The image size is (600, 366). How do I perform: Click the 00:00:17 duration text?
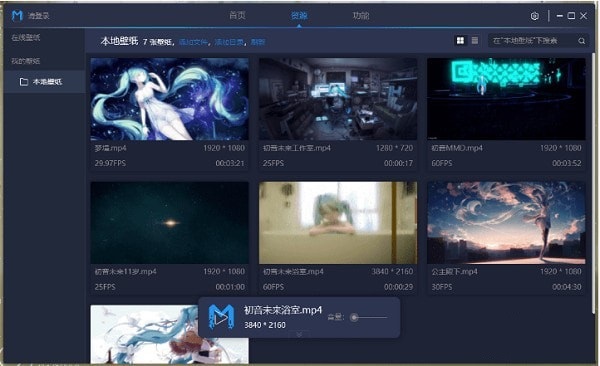pyautogui.click(x=398, y=163)
